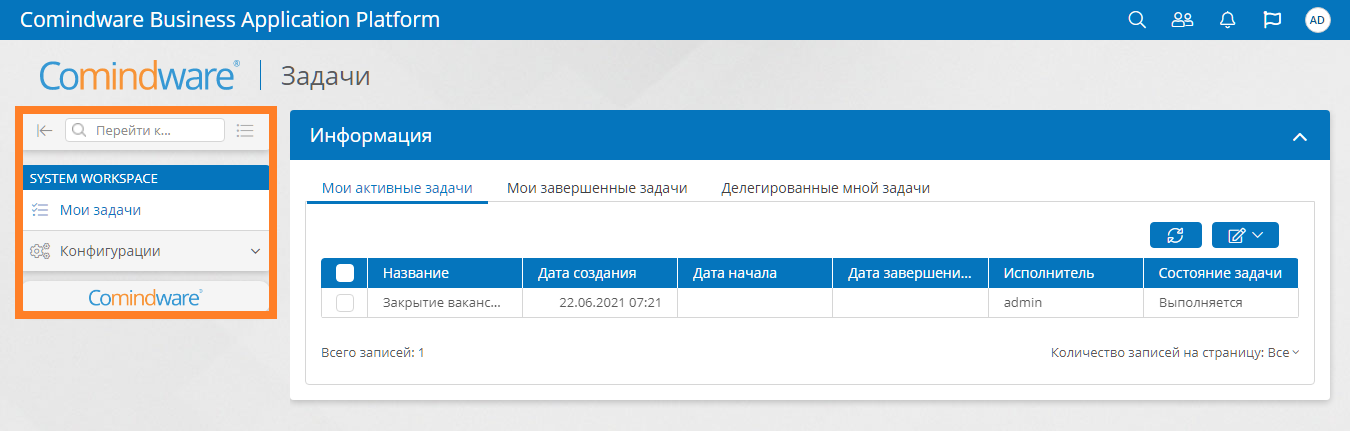Click the admin executor cell
This screenshot has width=1350, height=431.
point(1065,302)
